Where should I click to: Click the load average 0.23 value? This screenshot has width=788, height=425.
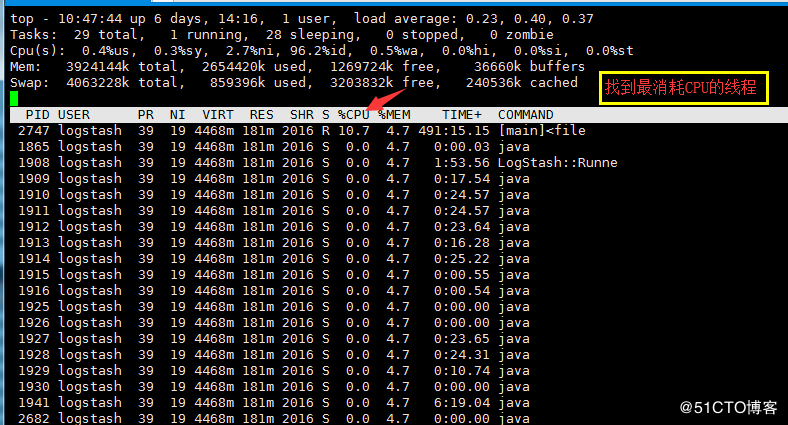click(x=481, y=19)
